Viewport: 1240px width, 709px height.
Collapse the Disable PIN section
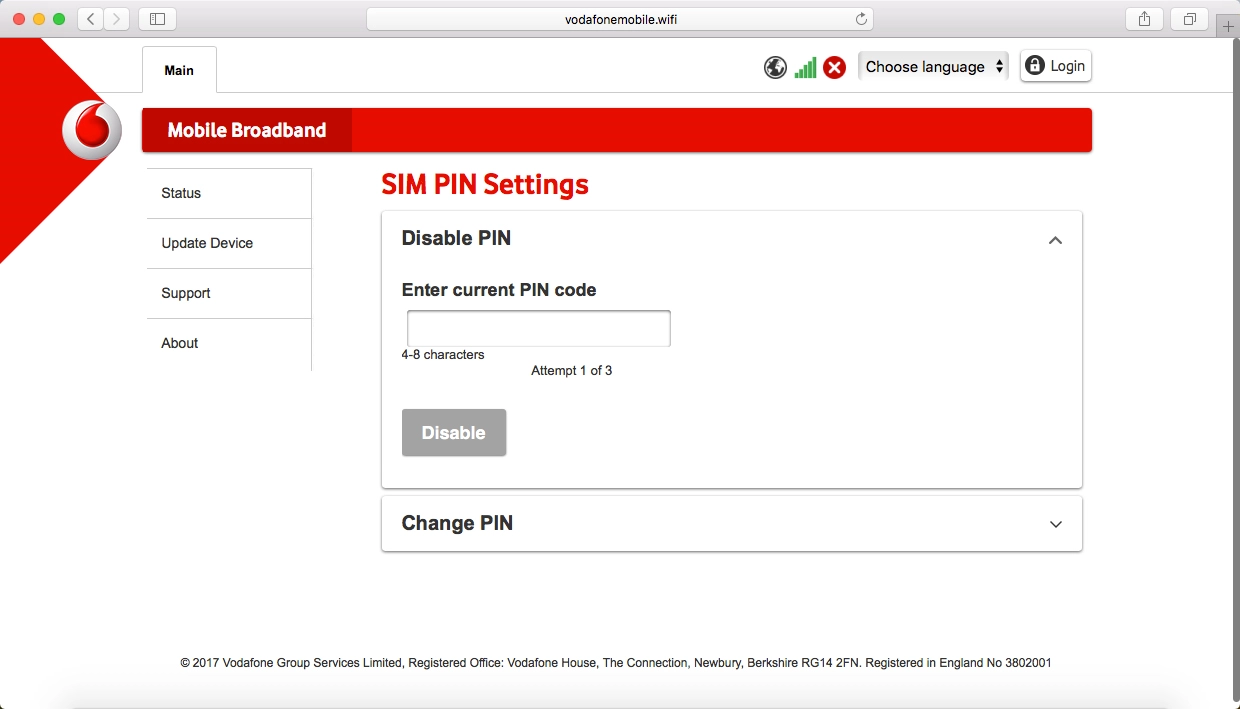point(1055,240)
